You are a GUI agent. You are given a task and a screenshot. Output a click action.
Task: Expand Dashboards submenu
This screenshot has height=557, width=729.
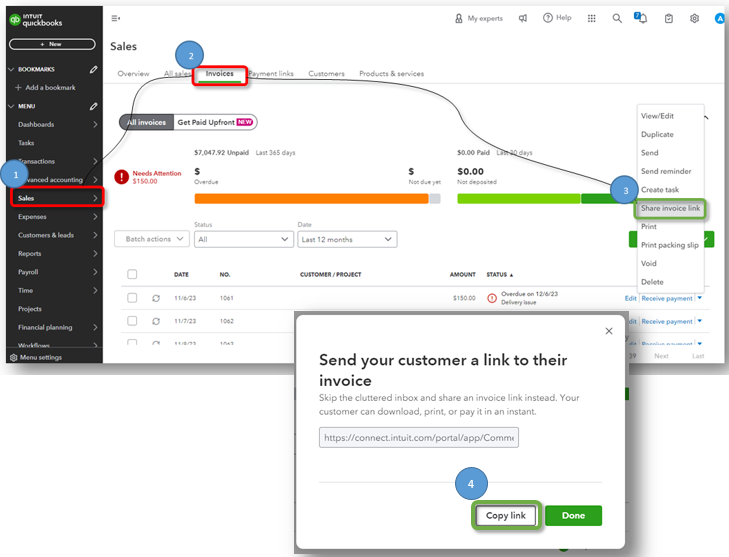(95, 125)
